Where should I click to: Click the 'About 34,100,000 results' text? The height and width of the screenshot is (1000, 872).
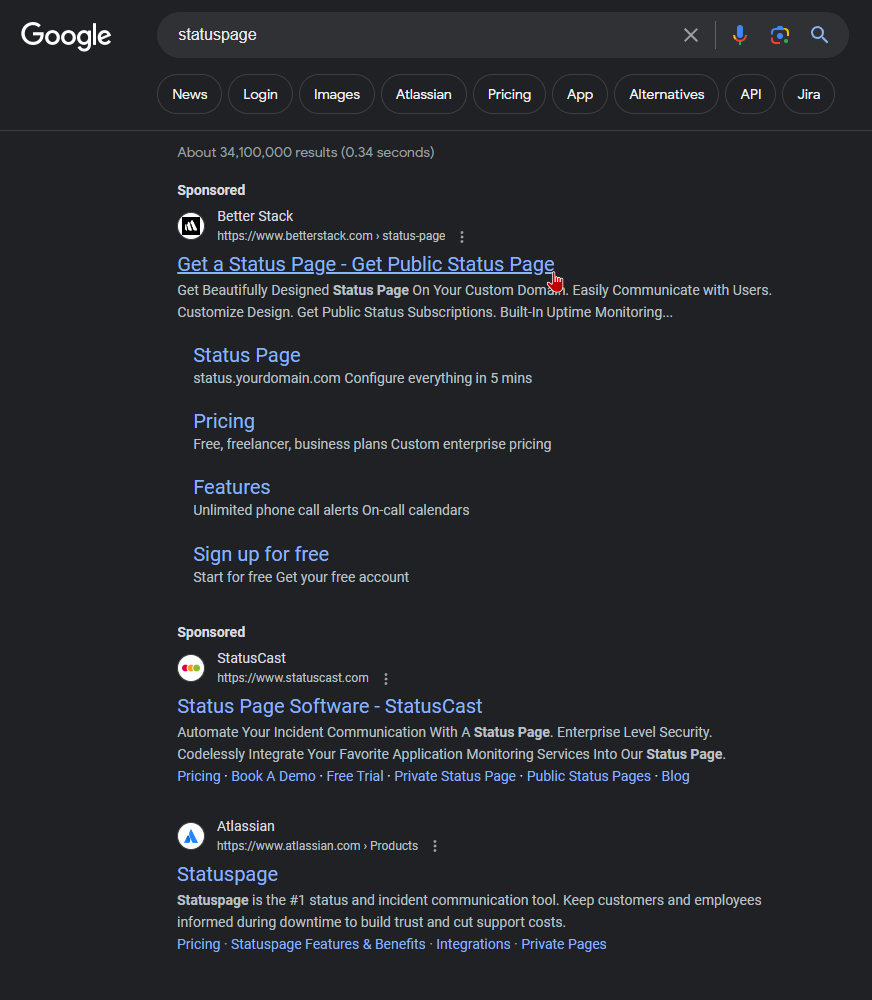[306, 152]
